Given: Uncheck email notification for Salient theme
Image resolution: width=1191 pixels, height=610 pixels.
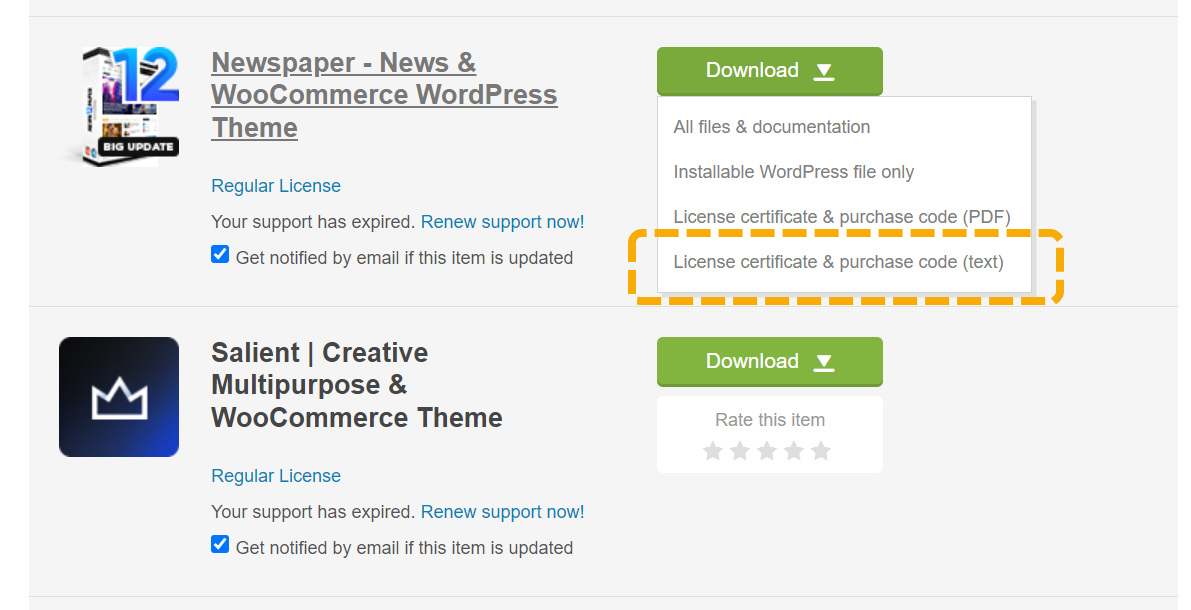Looking at the screenshot, I should [220, 545].
